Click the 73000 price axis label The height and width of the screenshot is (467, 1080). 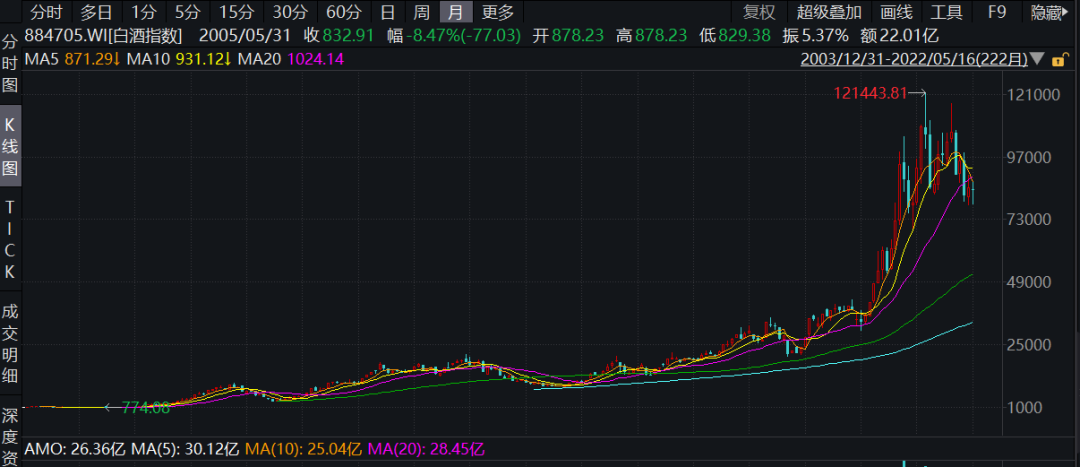click(x=1030, y=220)
